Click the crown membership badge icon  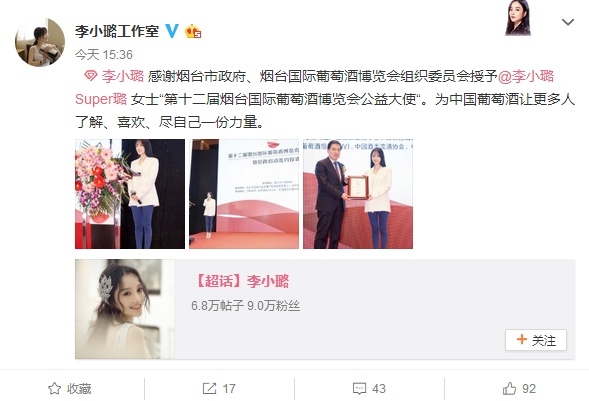click(193, 31)
